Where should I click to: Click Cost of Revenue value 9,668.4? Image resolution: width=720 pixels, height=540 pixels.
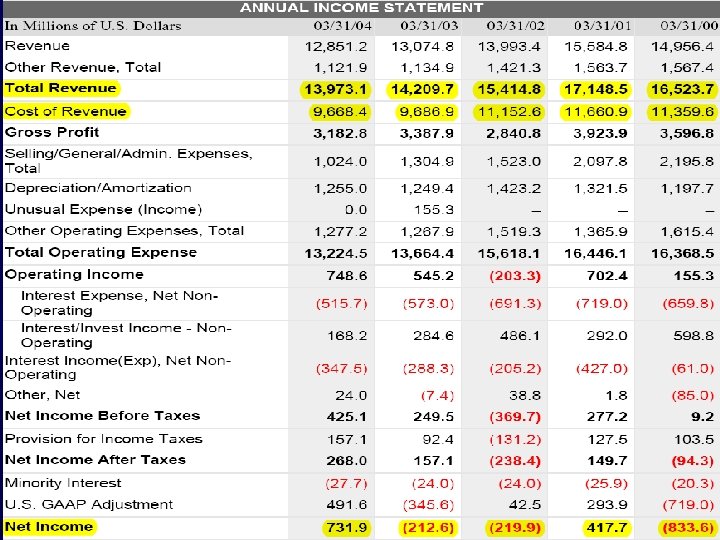coord(340,112)
